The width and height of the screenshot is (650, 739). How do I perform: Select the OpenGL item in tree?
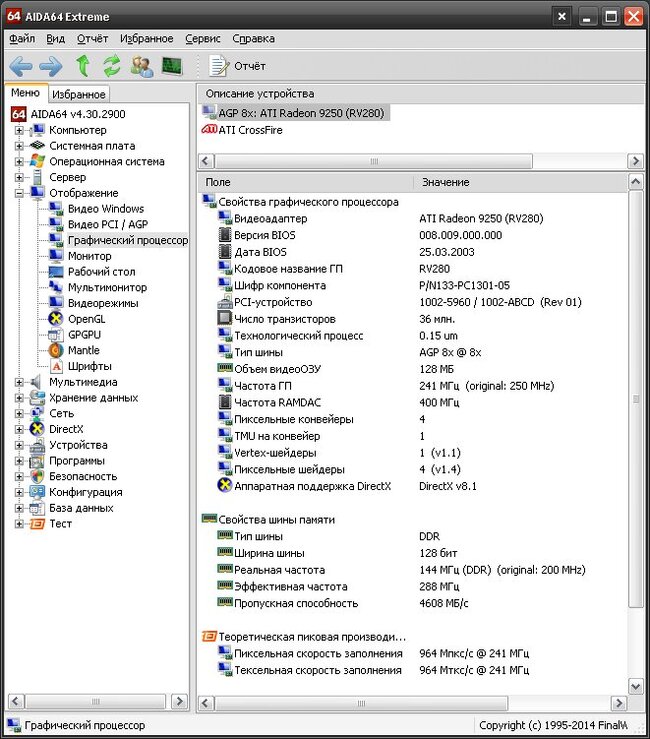click(x=87, y=319)
